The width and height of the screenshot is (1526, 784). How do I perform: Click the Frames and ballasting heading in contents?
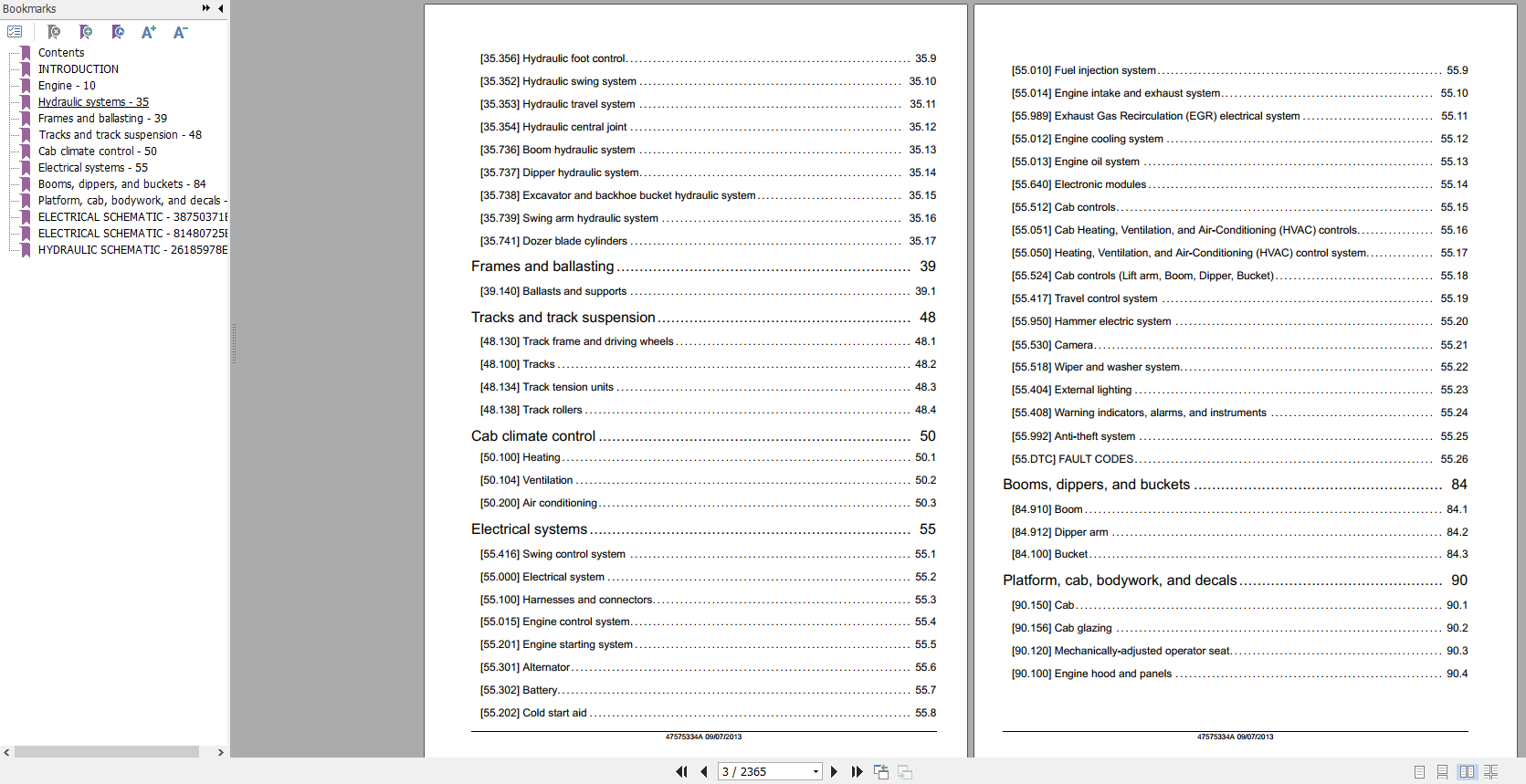[x=542, y=267]
